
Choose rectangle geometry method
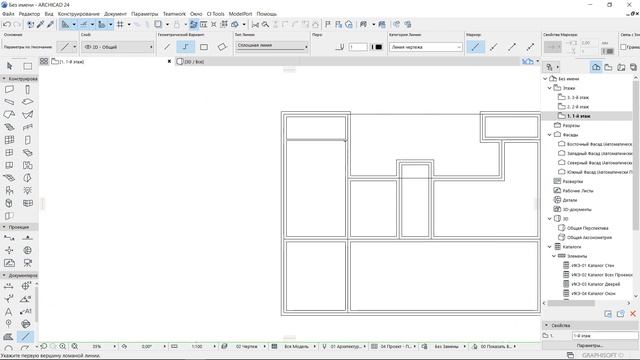(x=204, y=47)
